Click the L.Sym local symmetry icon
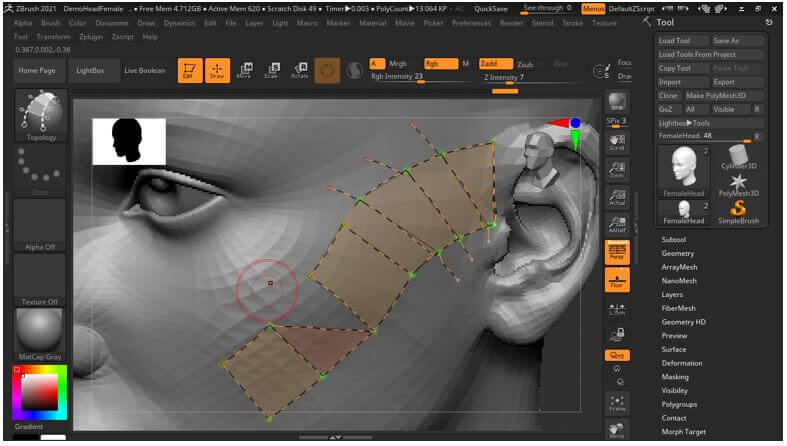The height and width of the screenshot is (446, 787). 617,308
